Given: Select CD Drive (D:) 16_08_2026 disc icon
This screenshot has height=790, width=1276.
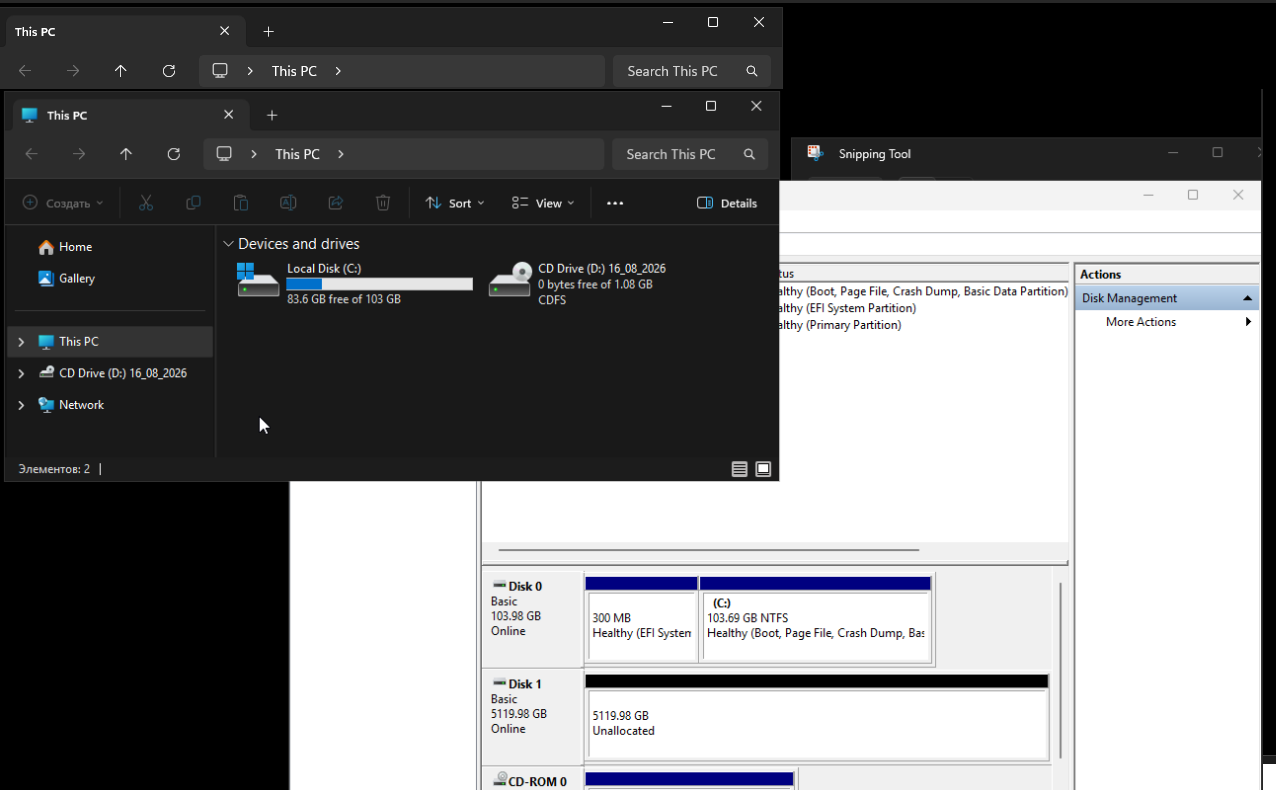Looking at the screenshot, I should pos(510,280).
